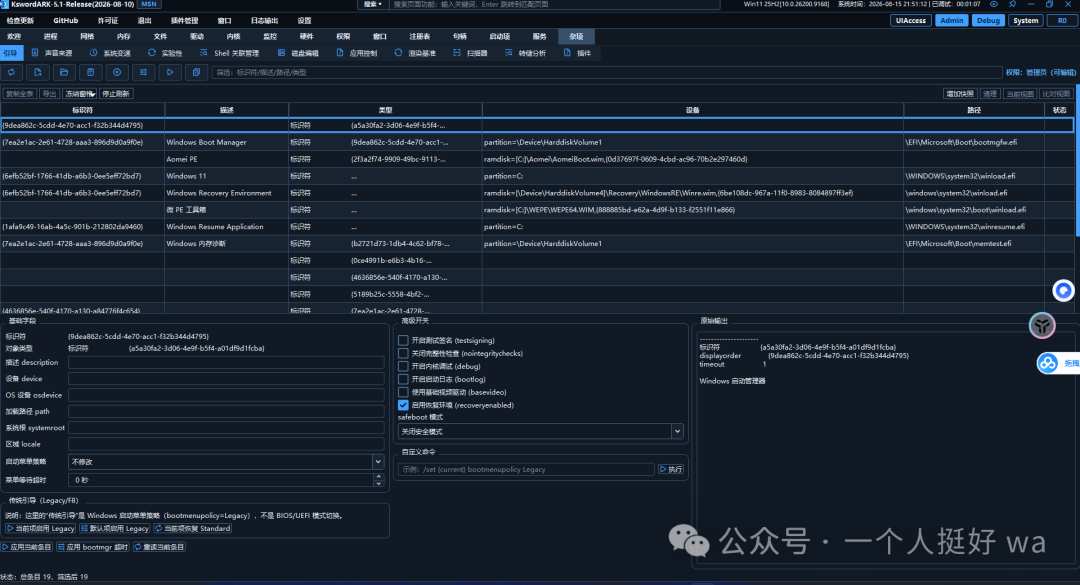Toggle the UIAccess privilege button

(911, 21)
